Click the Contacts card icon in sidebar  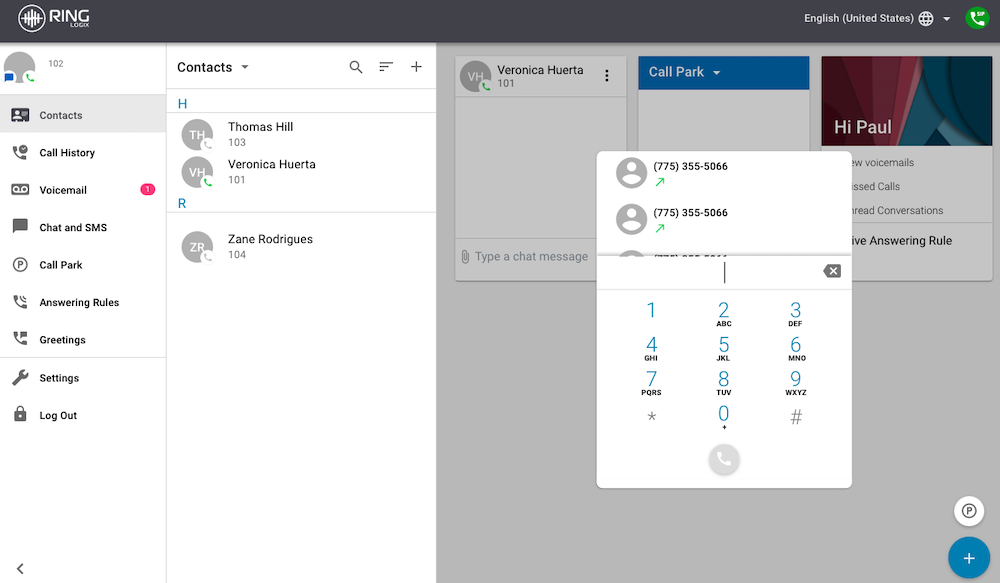(x=20, y=115)
